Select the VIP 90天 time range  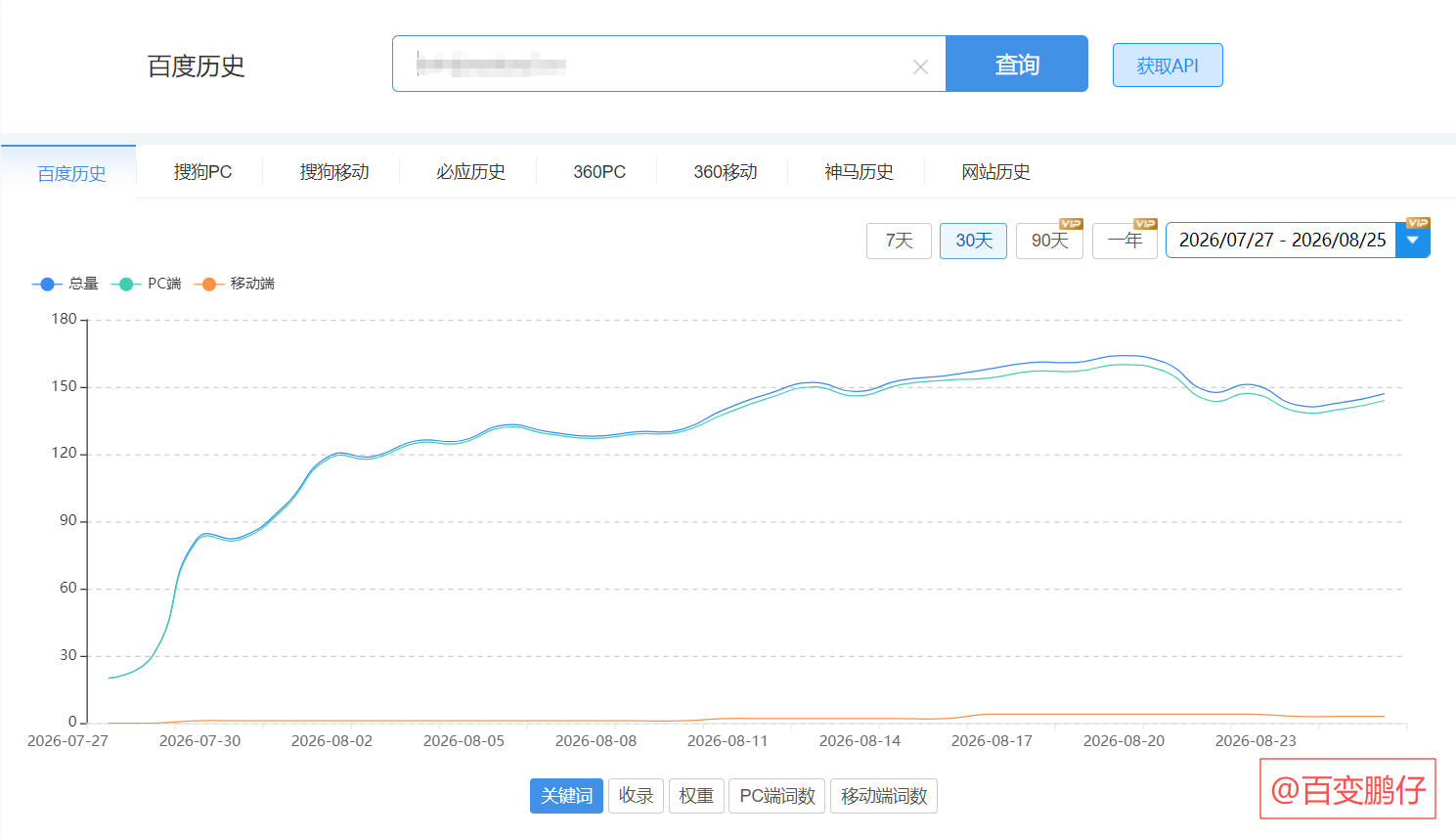point(1049,241)
